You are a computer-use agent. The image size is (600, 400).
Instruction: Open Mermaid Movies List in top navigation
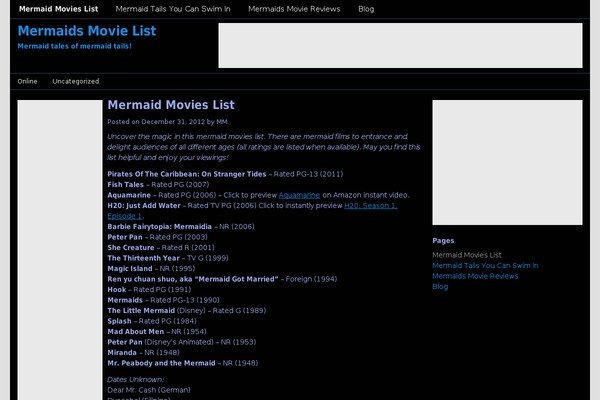tap(59, 9)
